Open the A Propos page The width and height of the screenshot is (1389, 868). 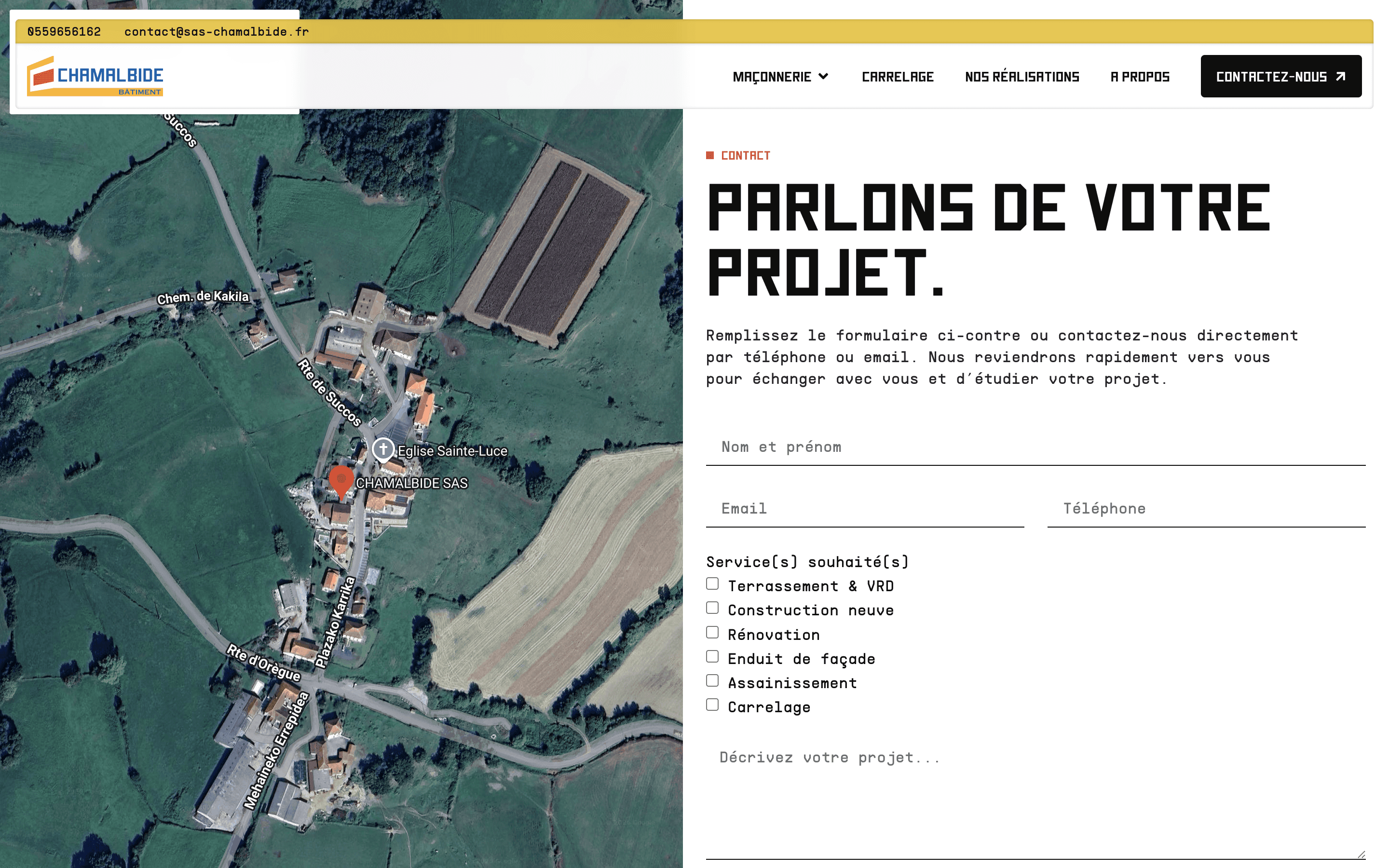1140,77
